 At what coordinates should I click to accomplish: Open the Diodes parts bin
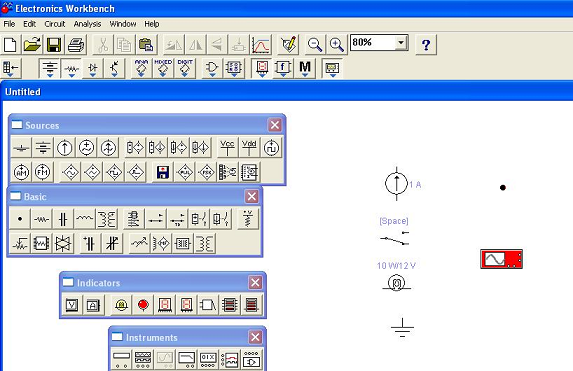(x=93, y=68)
